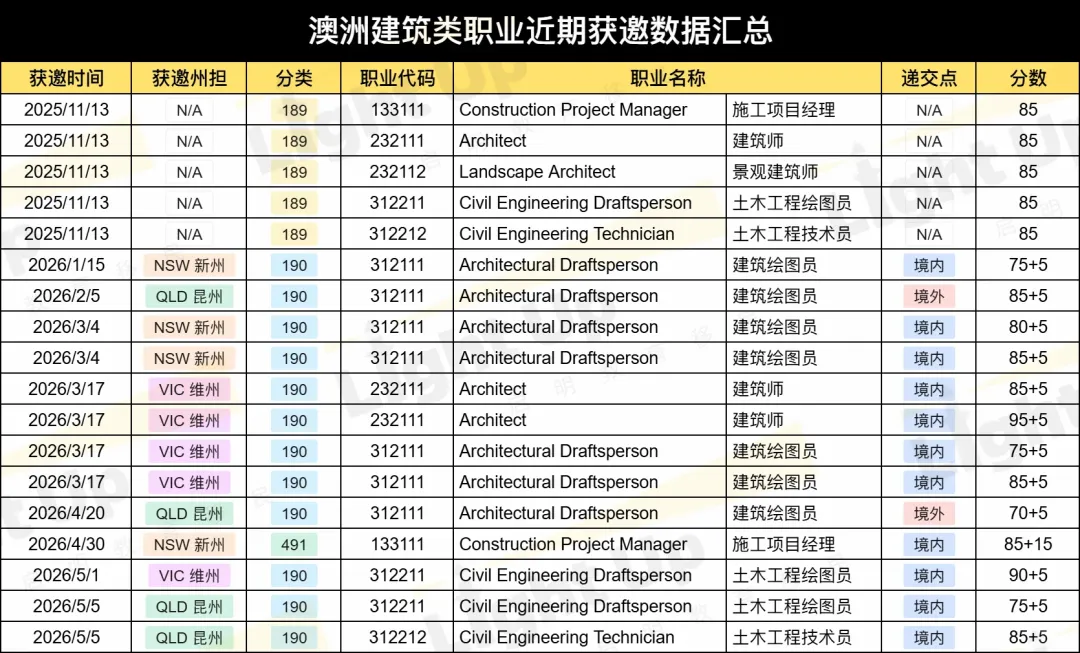Click the Civil Engineering Technician cell in the last row
The height and width of the screenshot is (653, 1080).
click(x=566, y=637)
